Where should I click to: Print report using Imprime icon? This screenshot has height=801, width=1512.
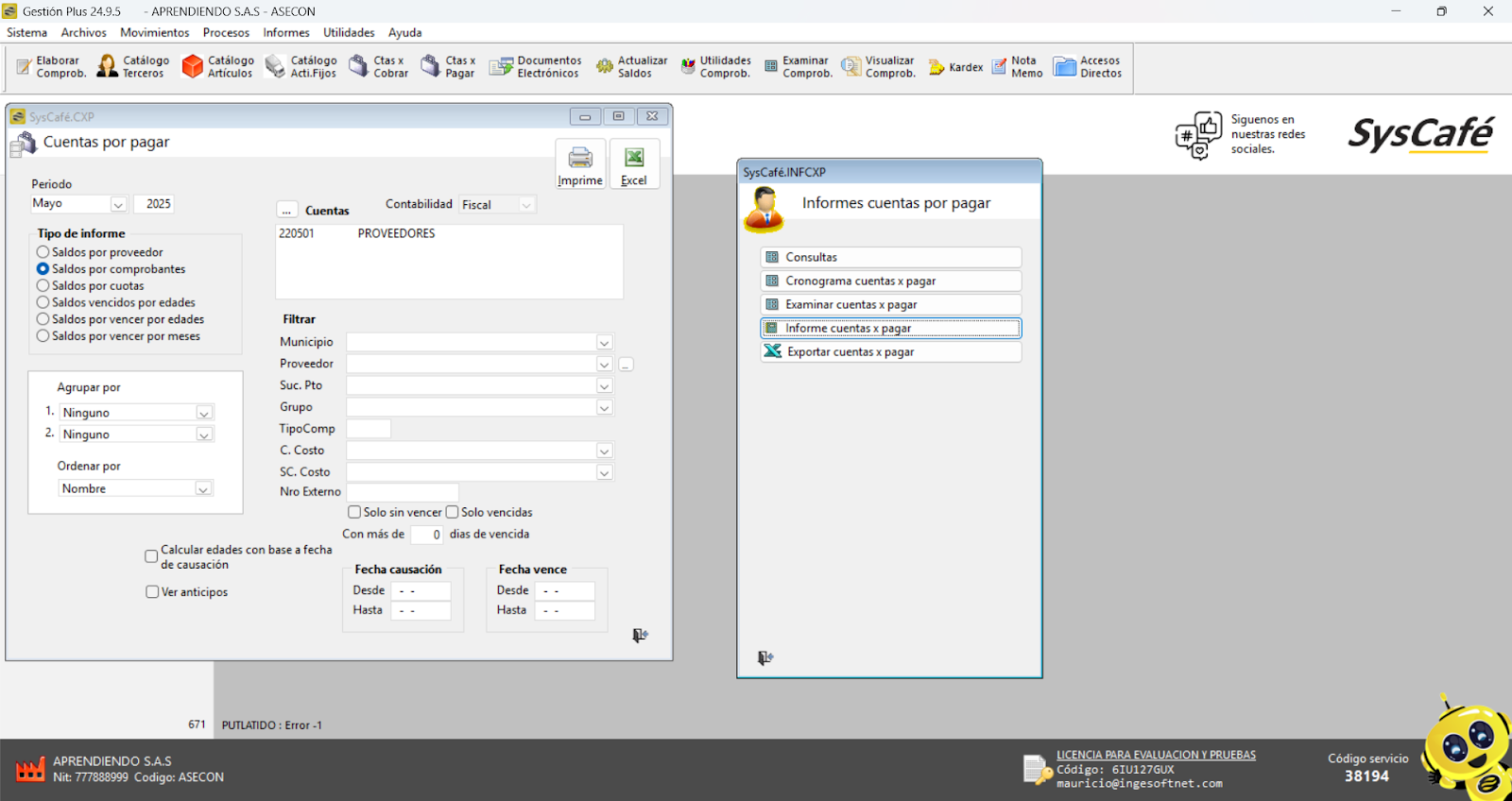click(580, 165)
